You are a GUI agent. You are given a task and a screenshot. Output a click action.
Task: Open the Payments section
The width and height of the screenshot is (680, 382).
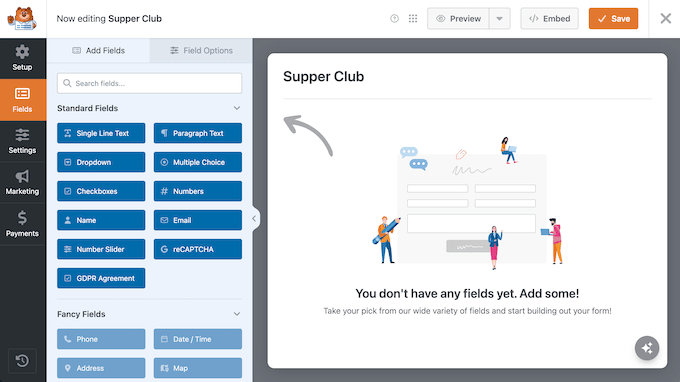click(x=23, y=224)
